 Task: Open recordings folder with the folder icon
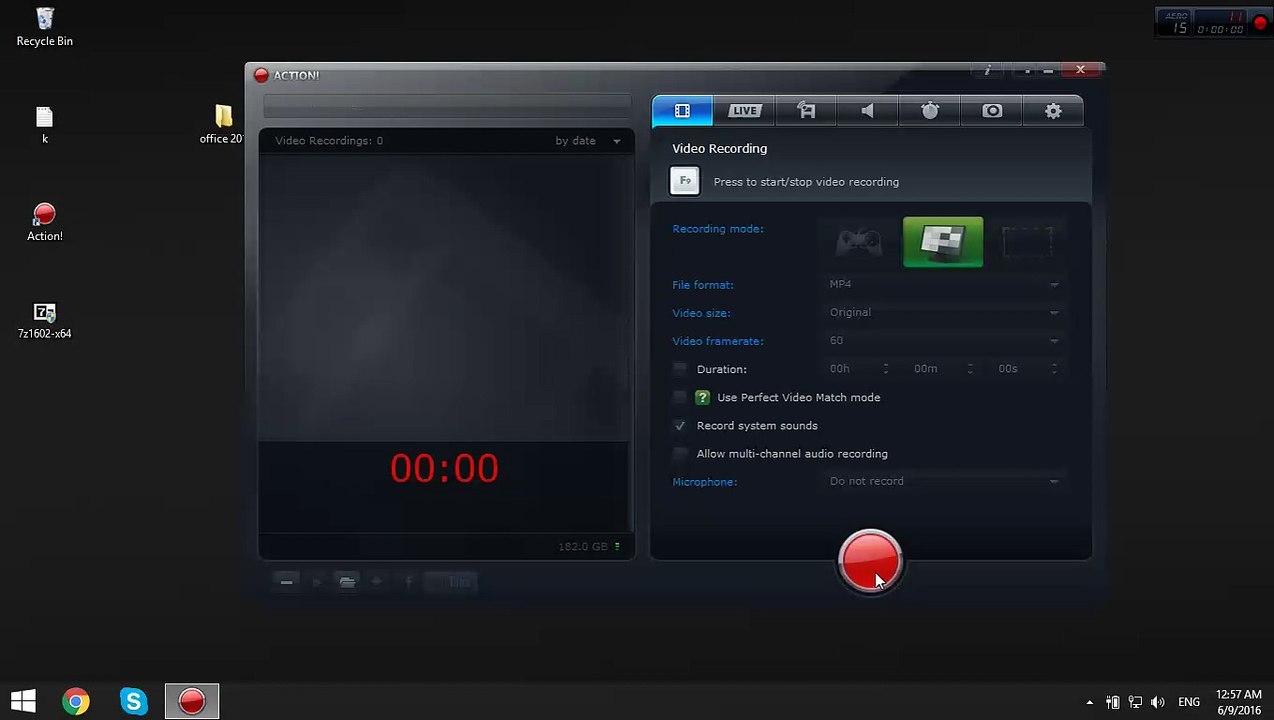[x=347, y=582]
